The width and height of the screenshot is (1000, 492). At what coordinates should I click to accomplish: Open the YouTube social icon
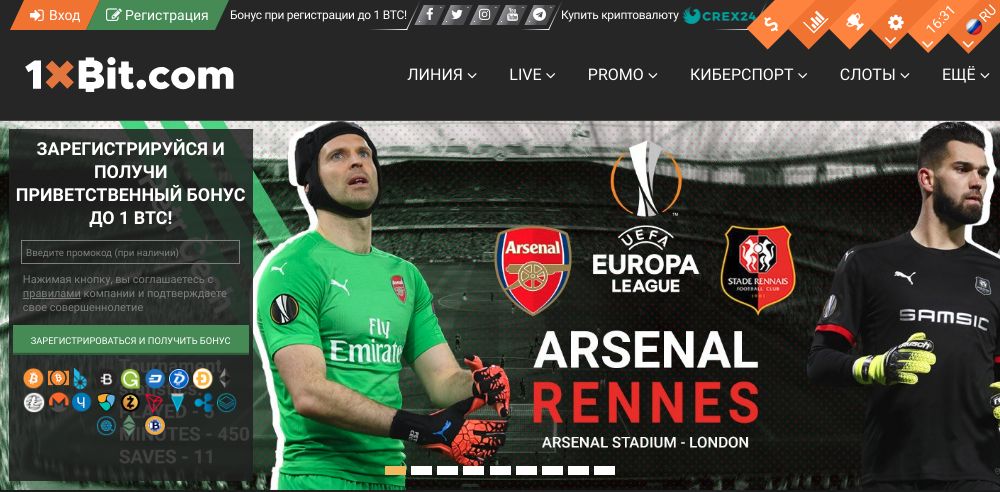coord(512,15)
